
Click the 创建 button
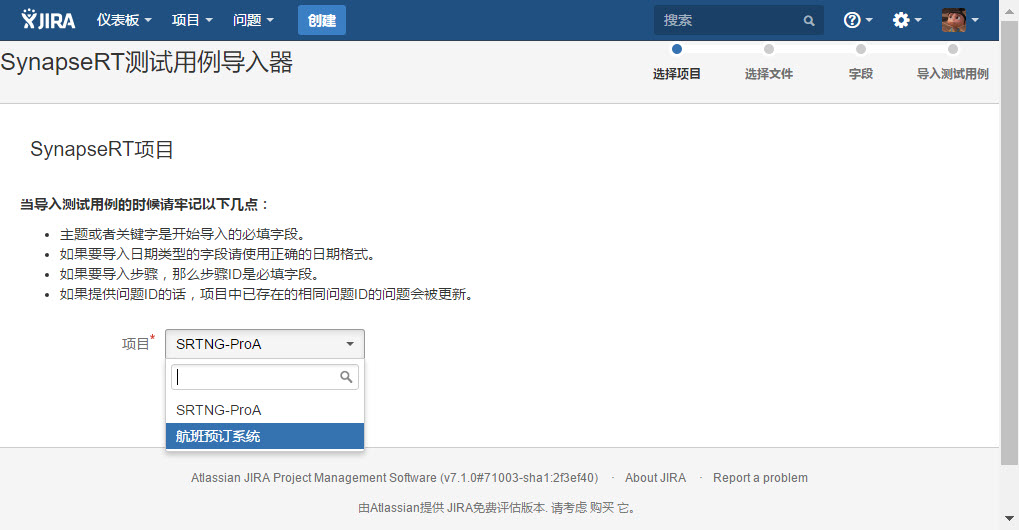click(x=322, y=20)
